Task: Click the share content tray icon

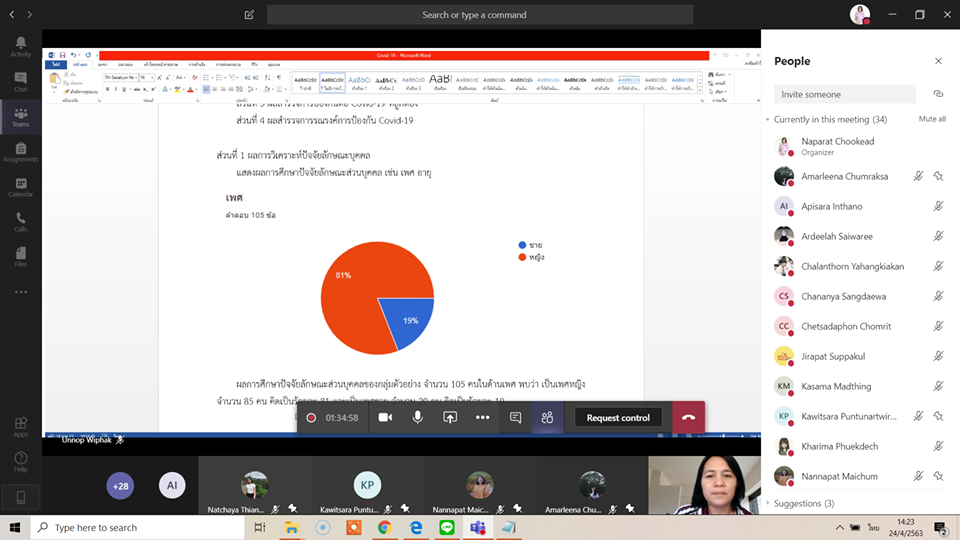Action: [x=450, y=418]
